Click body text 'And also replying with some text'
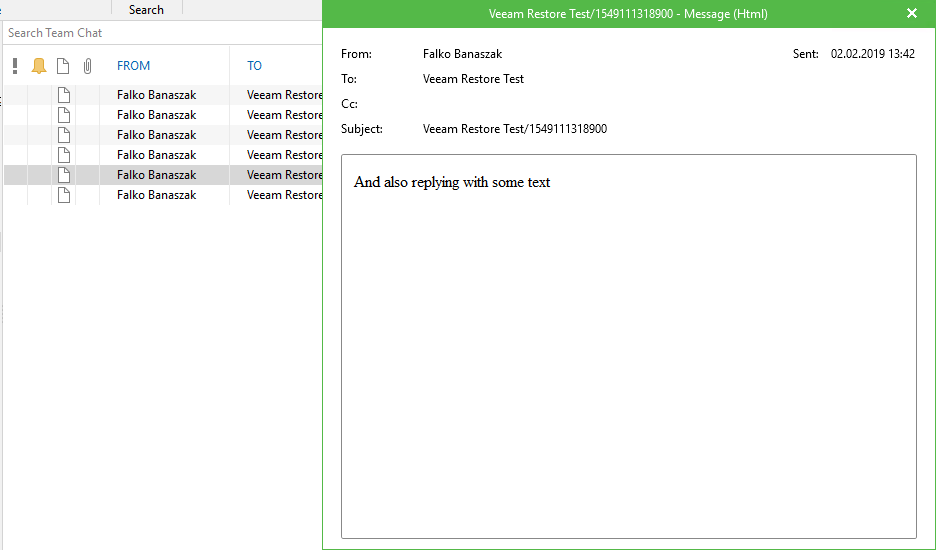The width and height of the screenshot is (936, 550). click(452, 182)
